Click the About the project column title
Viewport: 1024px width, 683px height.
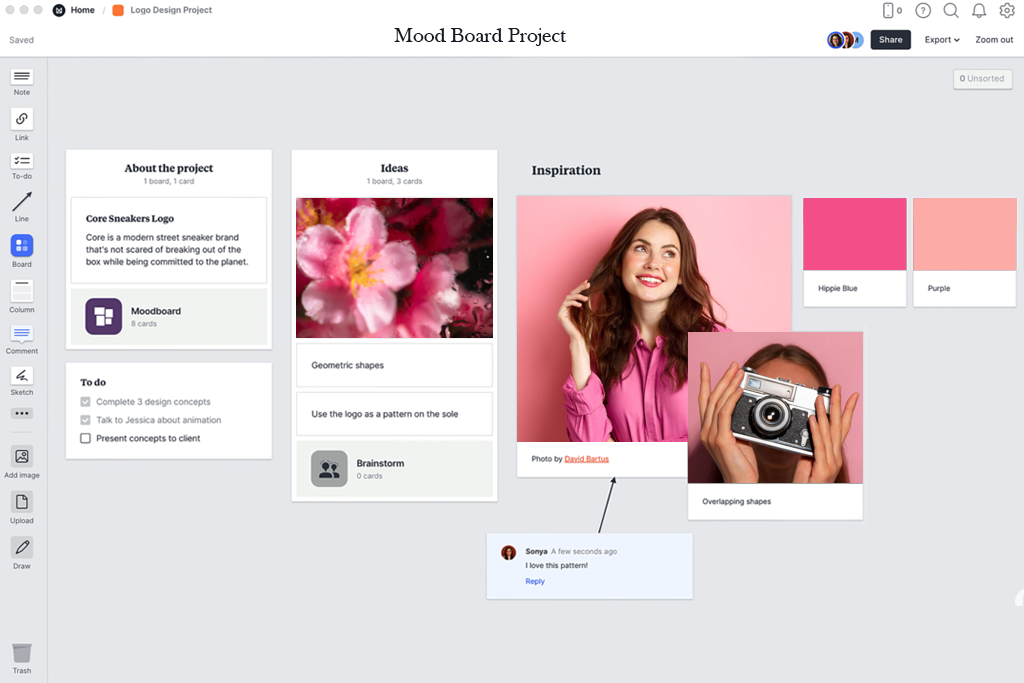click(x=168, y=168)
